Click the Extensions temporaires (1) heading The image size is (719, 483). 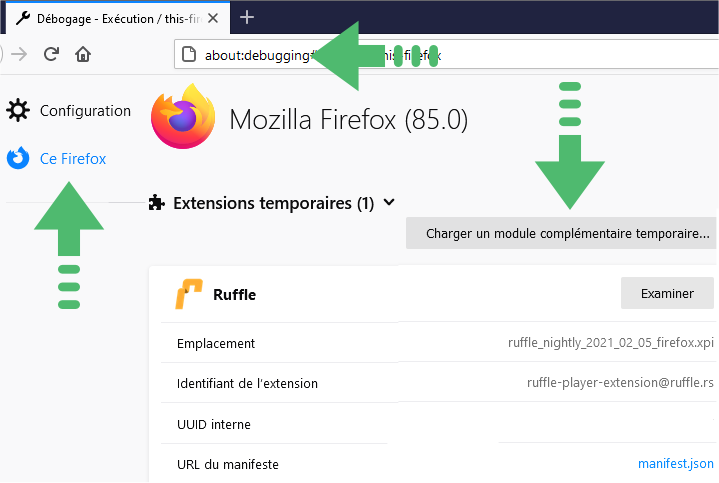coord(274,203)
